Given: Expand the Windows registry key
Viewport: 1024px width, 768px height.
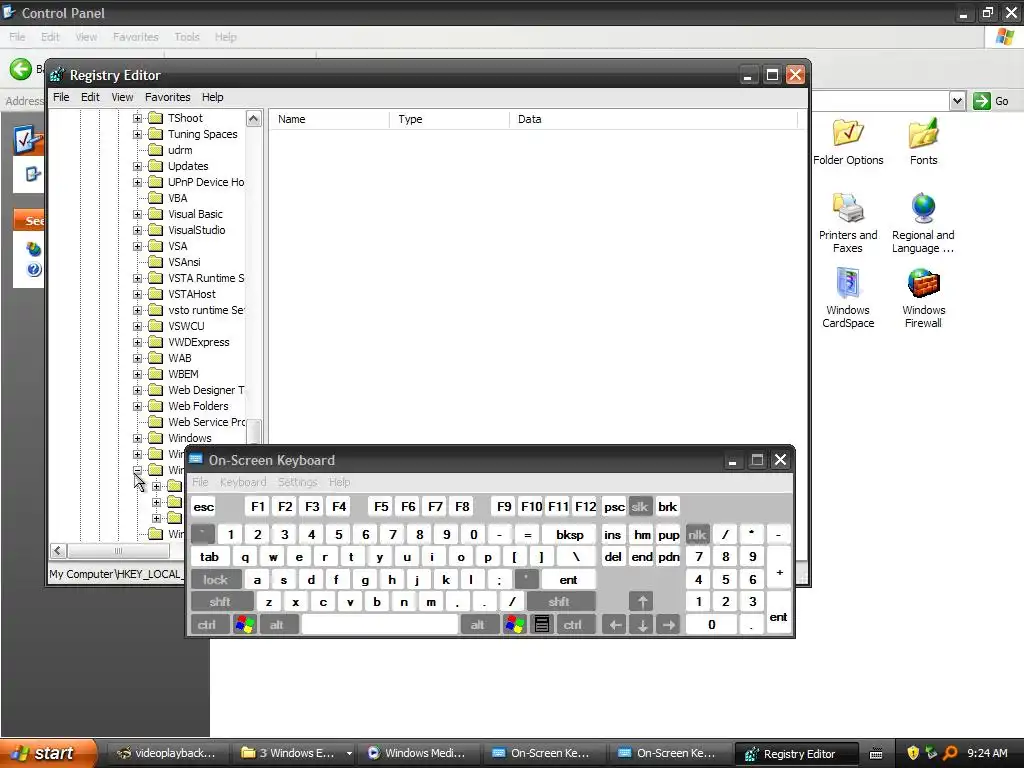Looking at the screenshot, I should (x=137, y=438).
